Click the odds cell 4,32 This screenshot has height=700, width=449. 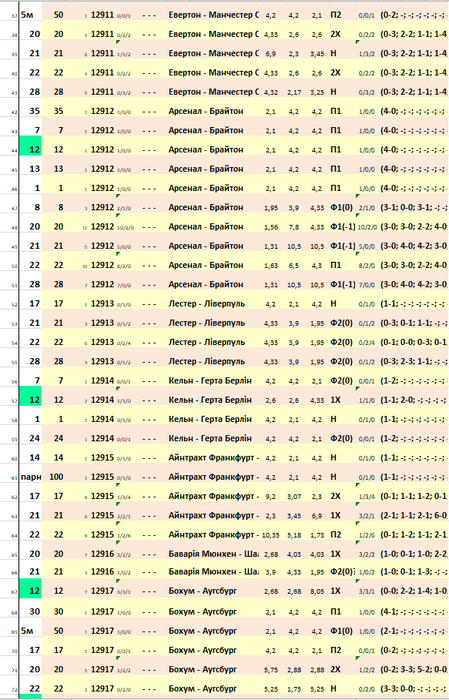tap(270, 92)
